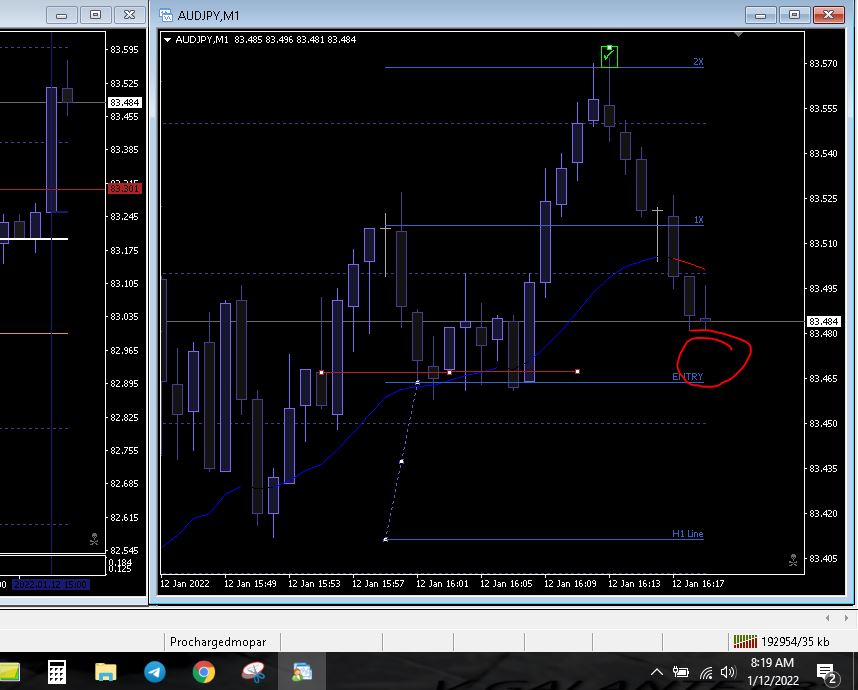Expand hidden system tray icons chevron

[x=657, y=672]
